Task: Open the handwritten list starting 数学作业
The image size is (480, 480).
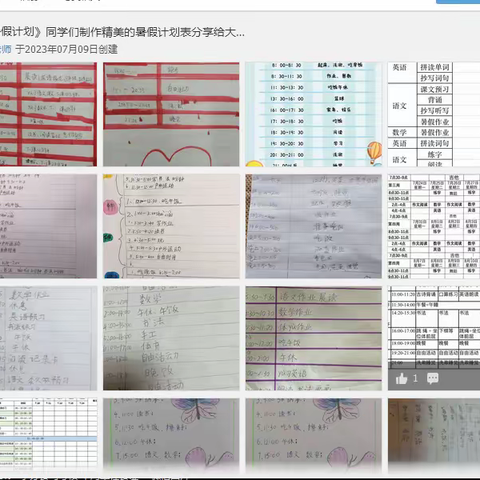Action: 48,338
